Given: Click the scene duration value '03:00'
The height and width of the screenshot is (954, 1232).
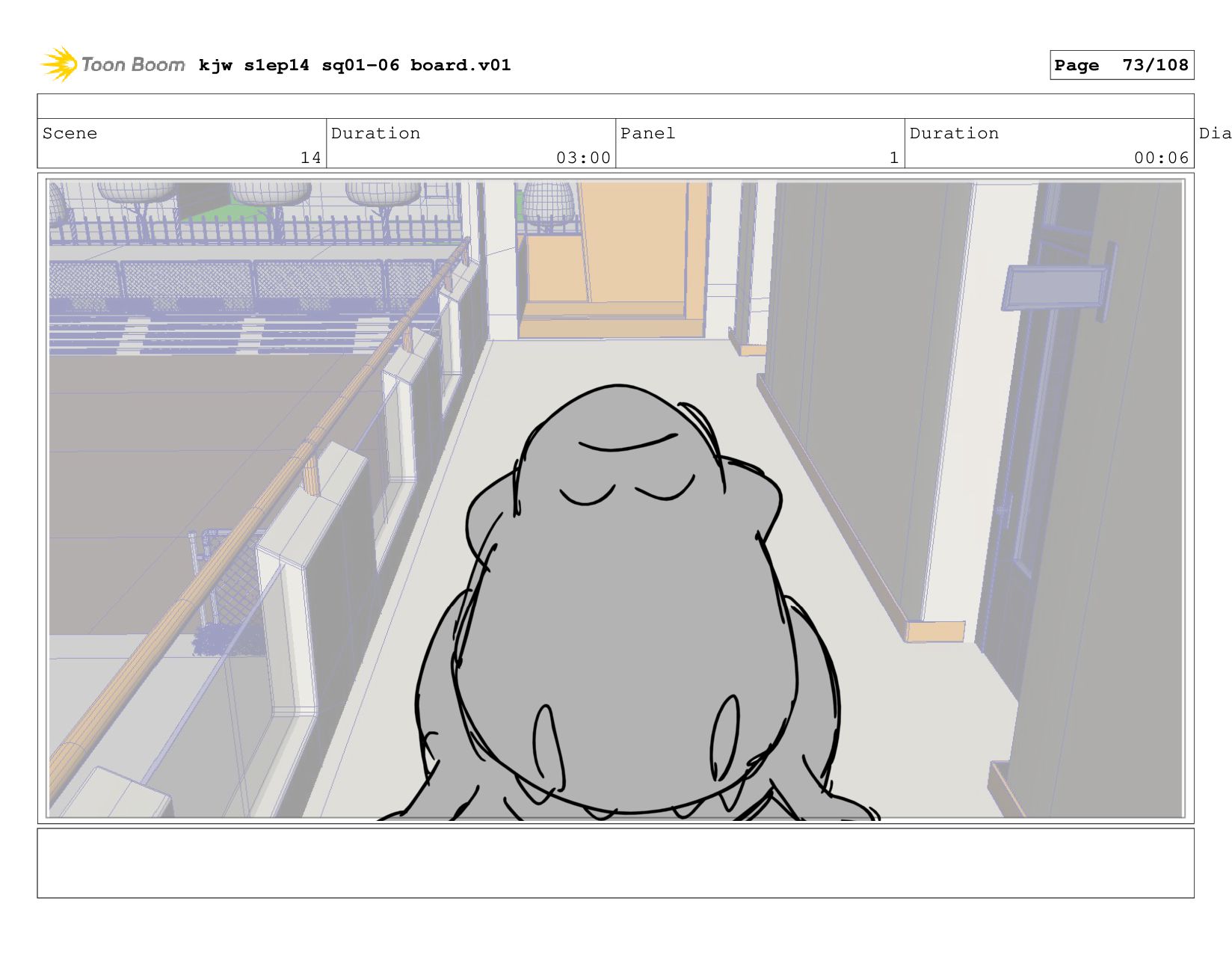Looking at the screenshot, I should (x=583, y=157).
